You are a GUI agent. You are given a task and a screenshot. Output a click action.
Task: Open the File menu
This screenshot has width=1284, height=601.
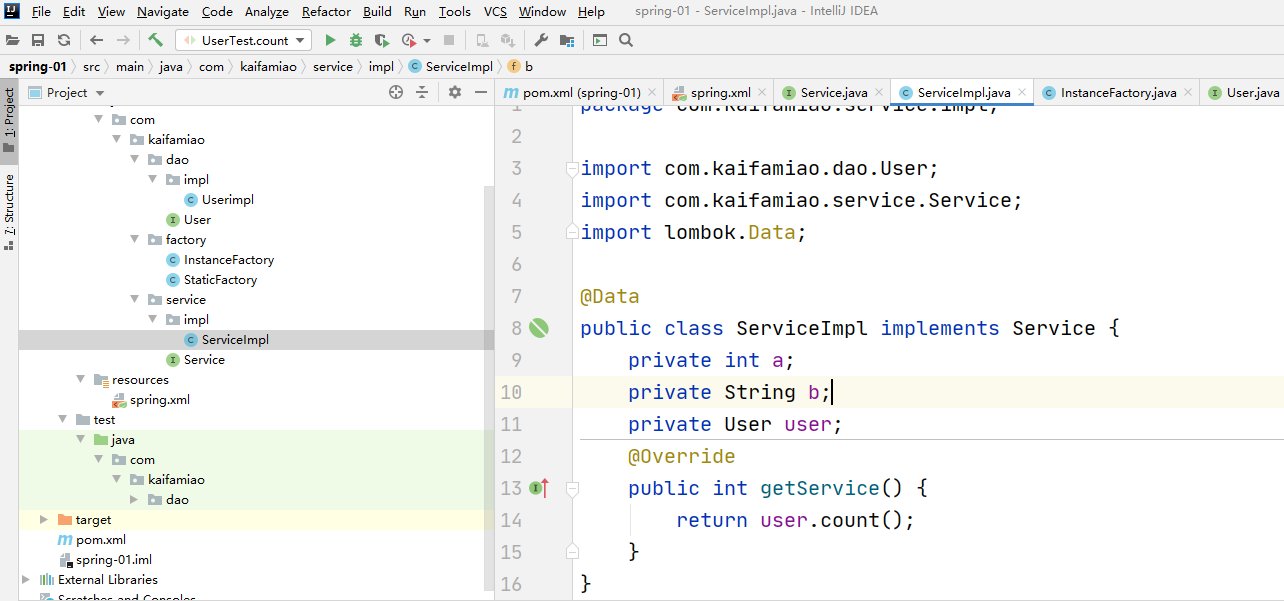(x=41, y=12)
